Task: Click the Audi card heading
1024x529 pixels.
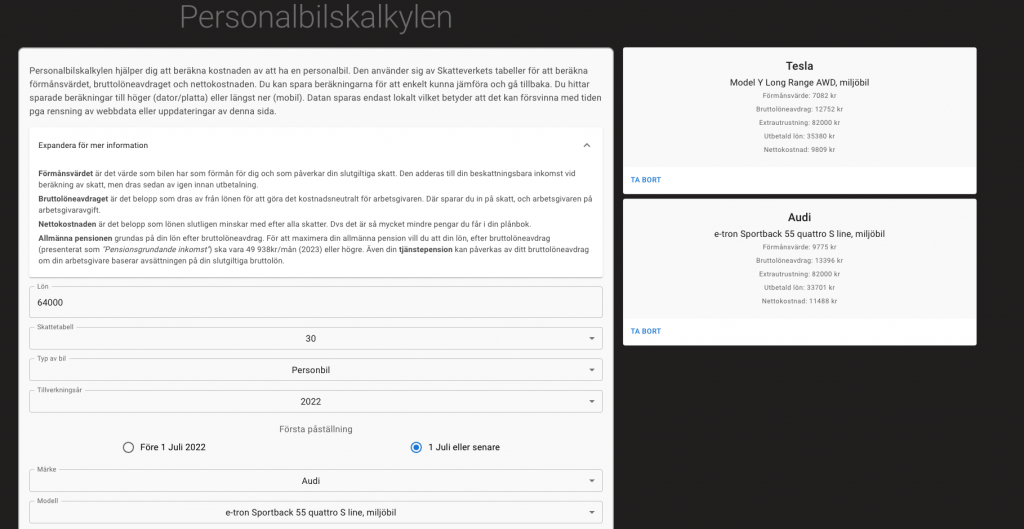Action: coord(799,217)
